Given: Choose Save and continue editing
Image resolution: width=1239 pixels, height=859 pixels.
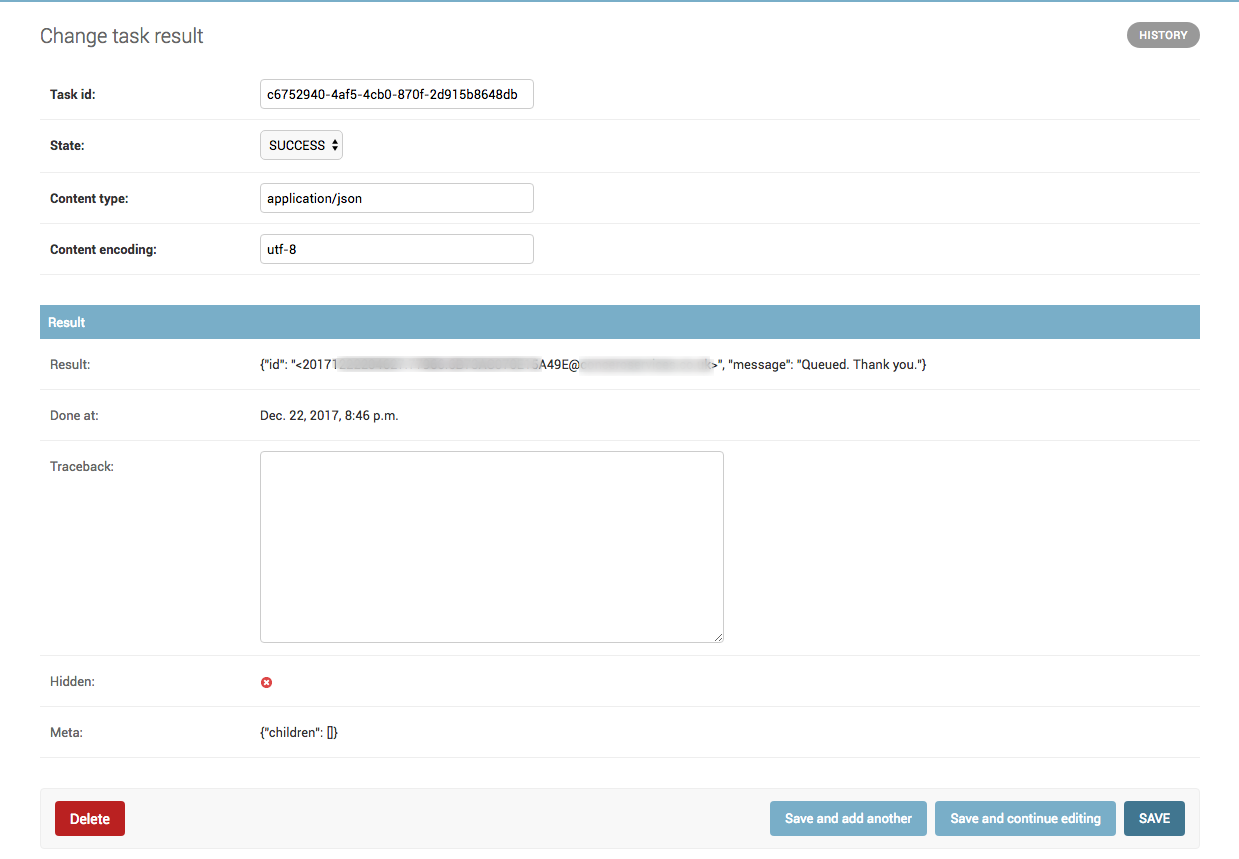Looking at the screenshot, I should [1024, 818].
